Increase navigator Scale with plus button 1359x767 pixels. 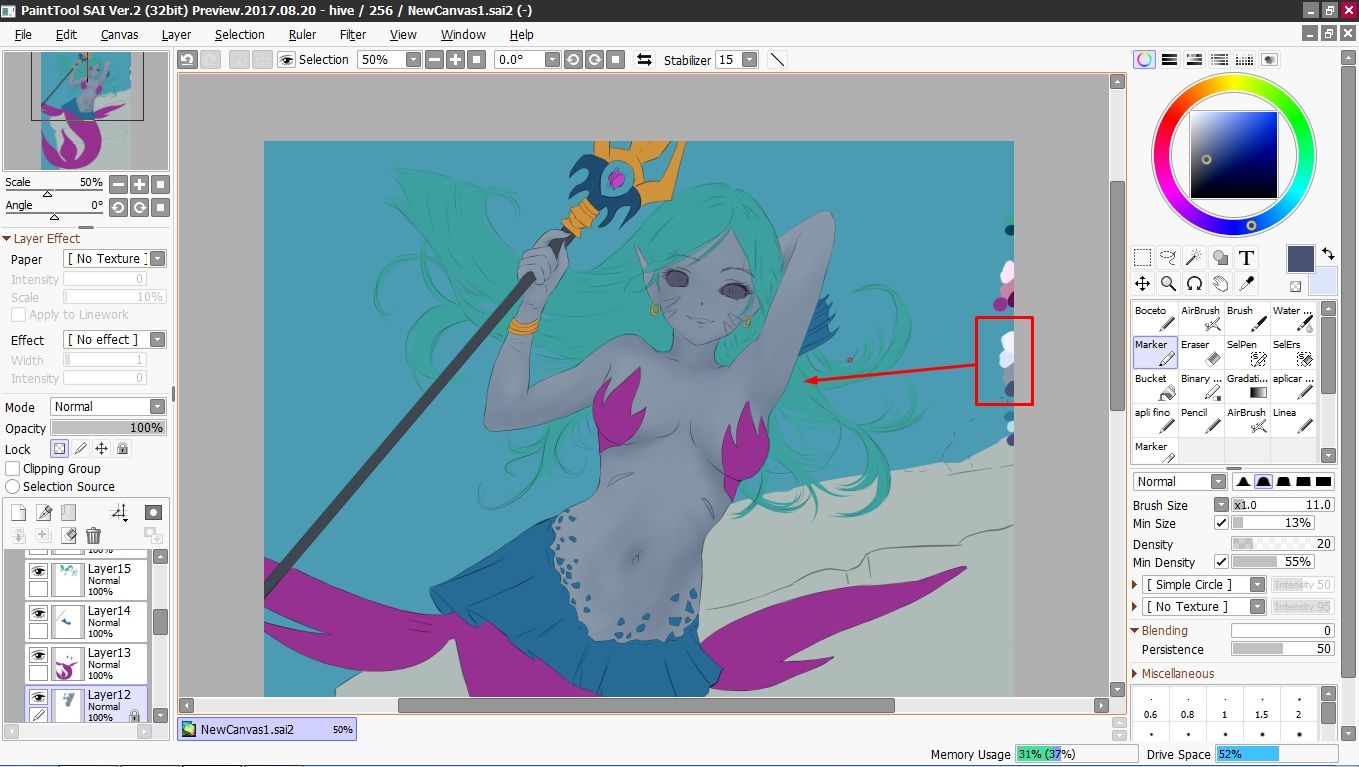click(x=139, y=184)
